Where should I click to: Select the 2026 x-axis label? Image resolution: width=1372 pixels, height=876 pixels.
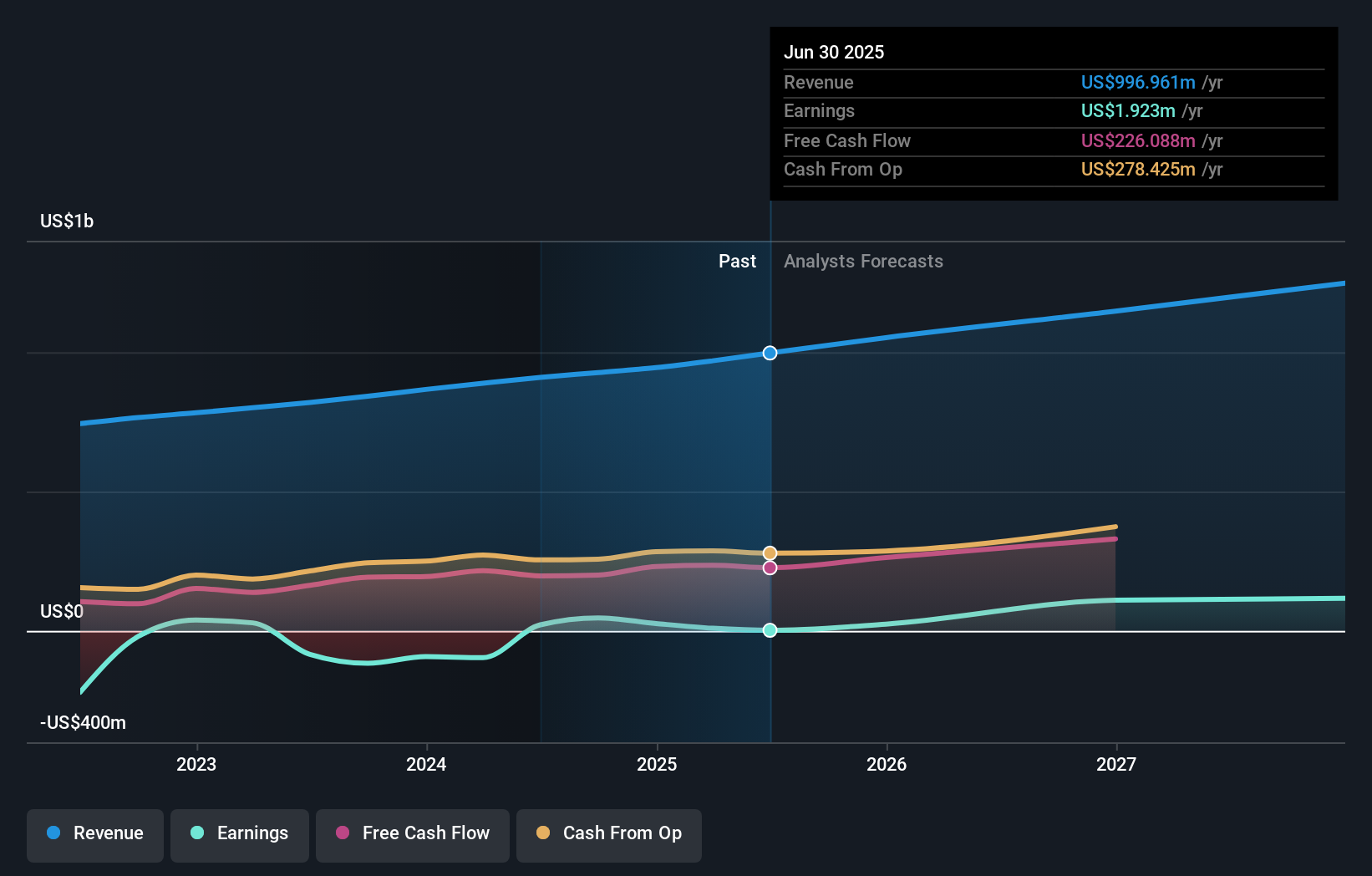(887, 764)
